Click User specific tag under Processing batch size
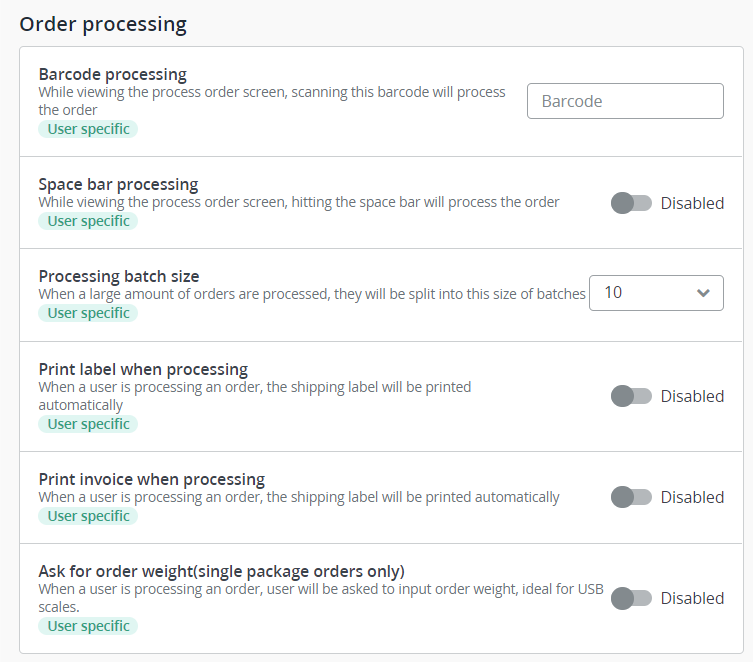The width and height of the screenshot is (753, 662). pos(88,313)
